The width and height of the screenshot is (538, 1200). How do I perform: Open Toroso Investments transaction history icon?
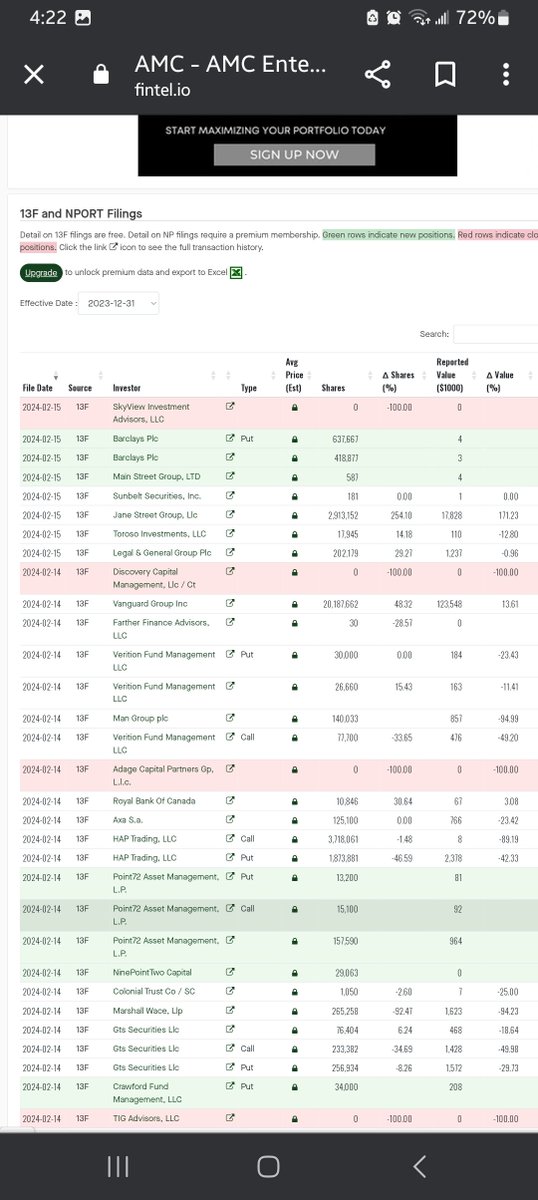231,533
